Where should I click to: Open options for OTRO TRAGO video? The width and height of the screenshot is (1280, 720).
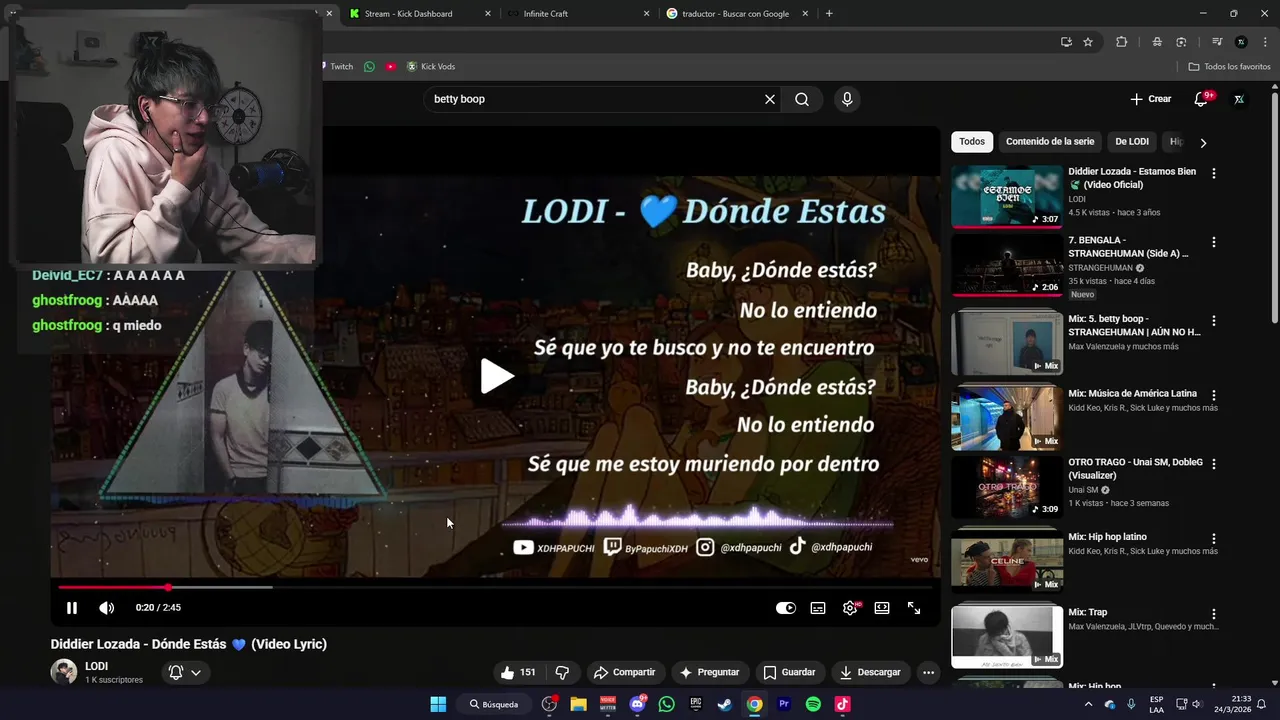pyautogui.click(x=1214, y=464)
